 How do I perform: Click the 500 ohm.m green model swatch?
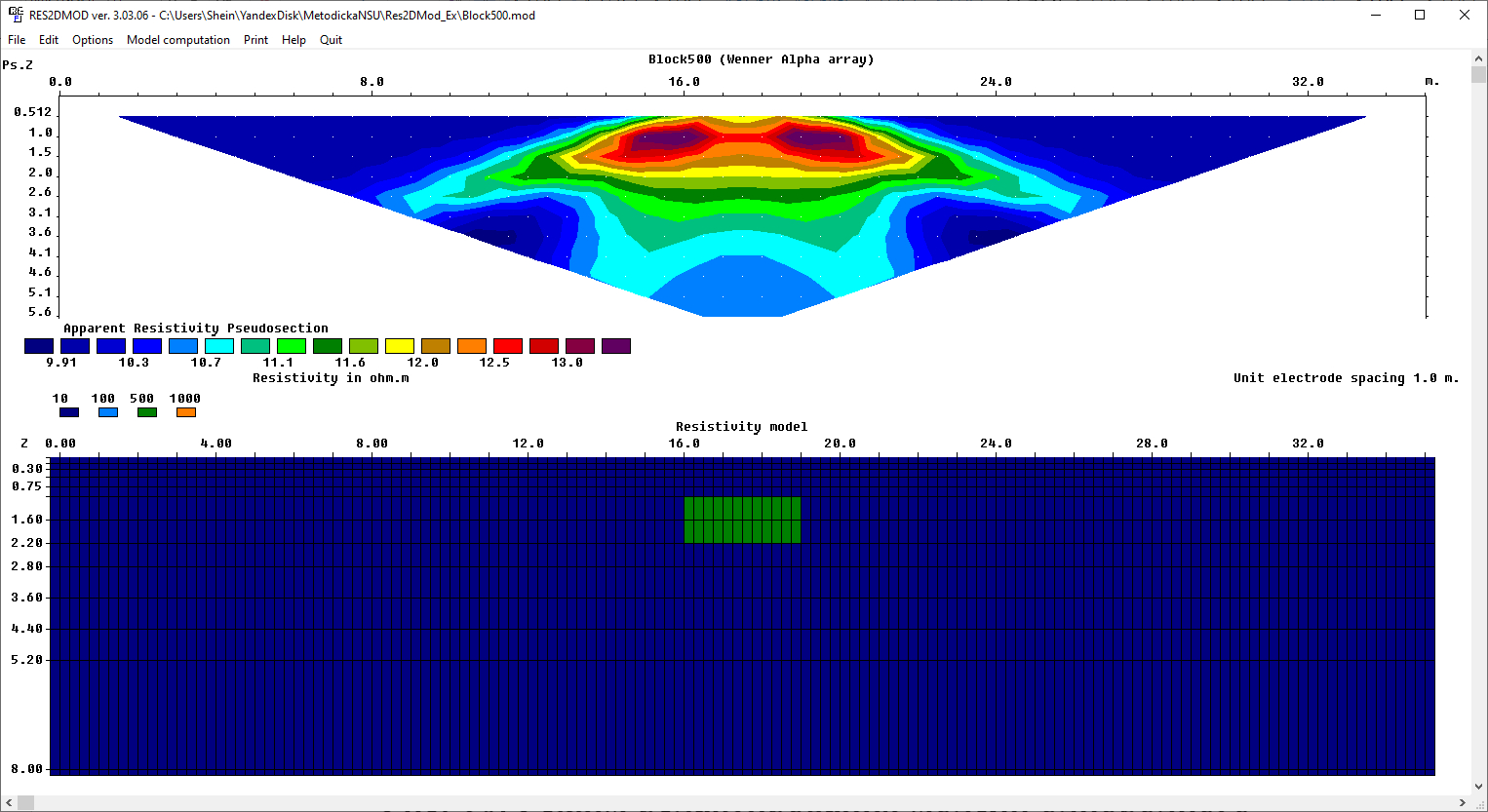click(147, 412)
